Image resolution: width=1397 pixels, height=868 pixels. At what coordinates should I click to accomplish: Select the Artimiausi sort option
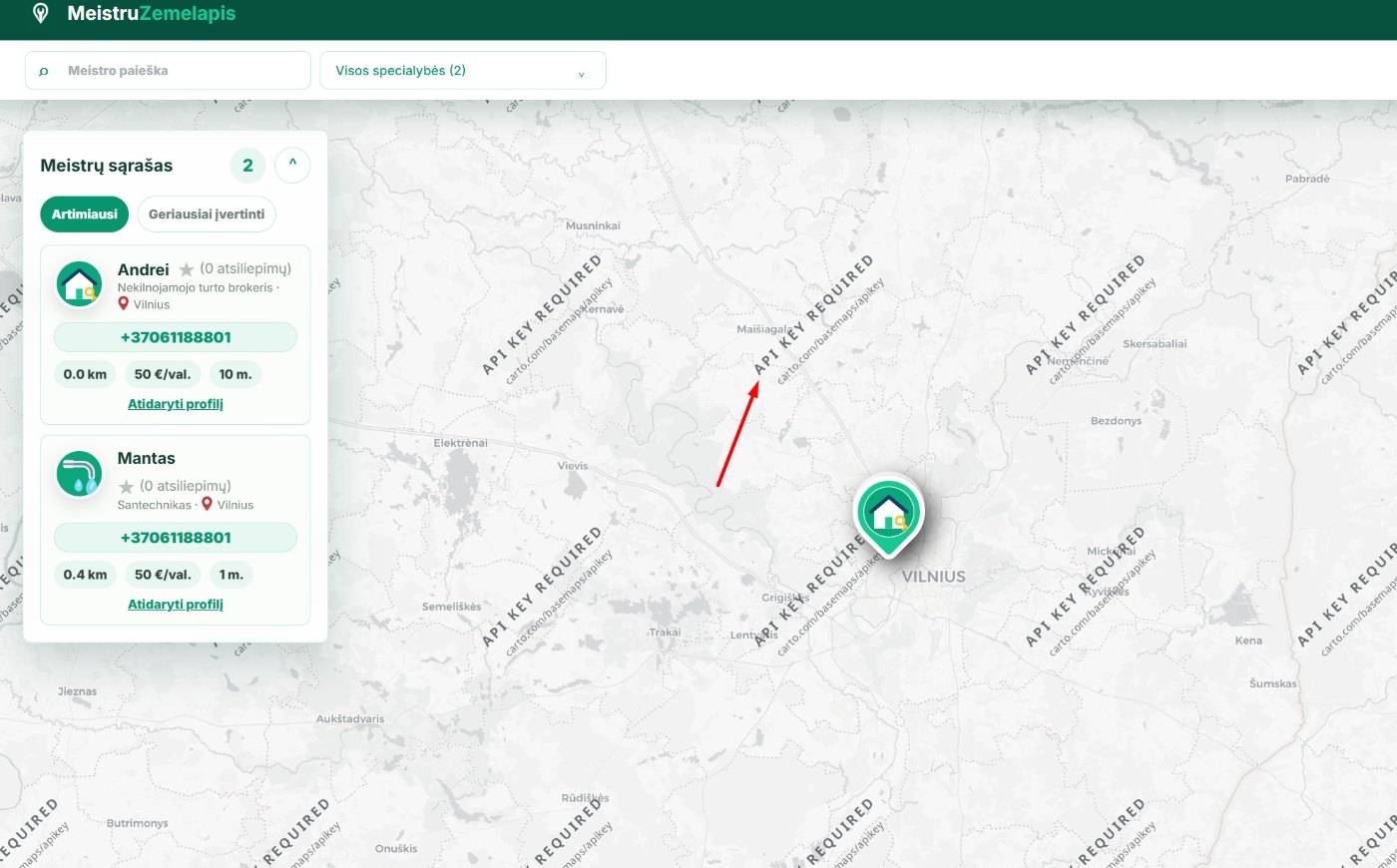[x=85, y=215]
